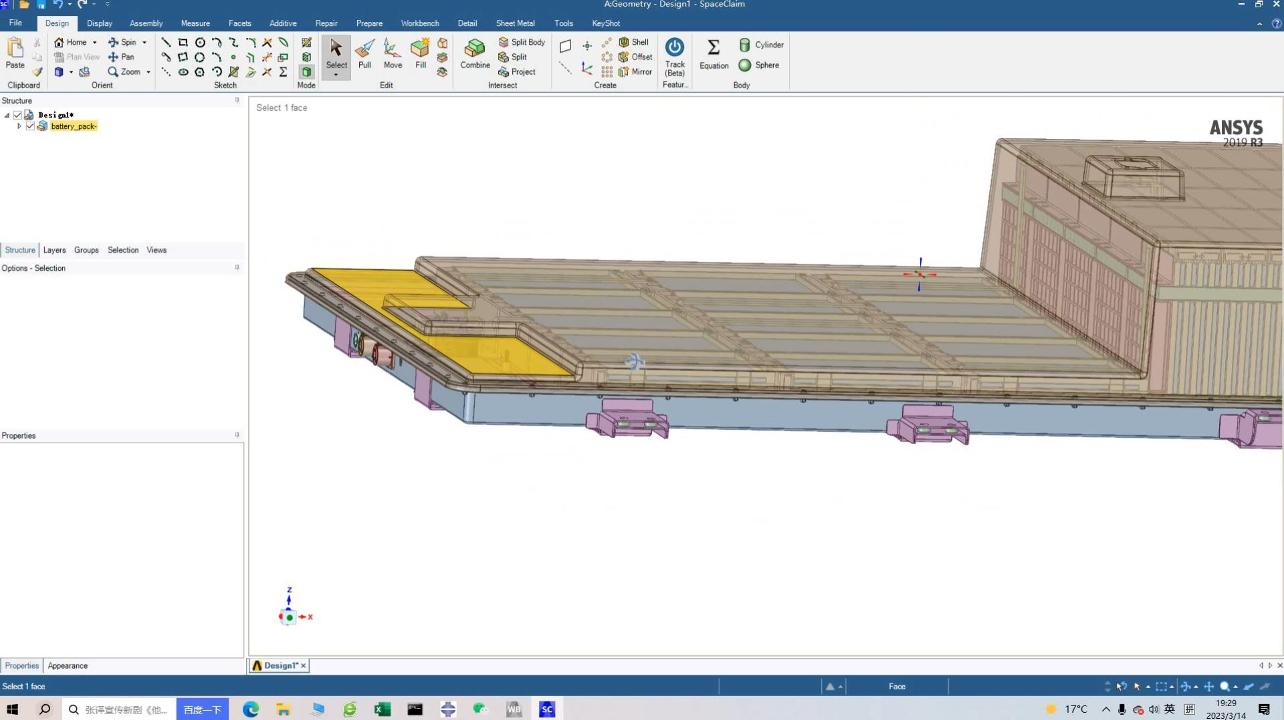The image size is (1284, 720).
Task: Click the Paste clipboard button
Action: click(15, 54)
